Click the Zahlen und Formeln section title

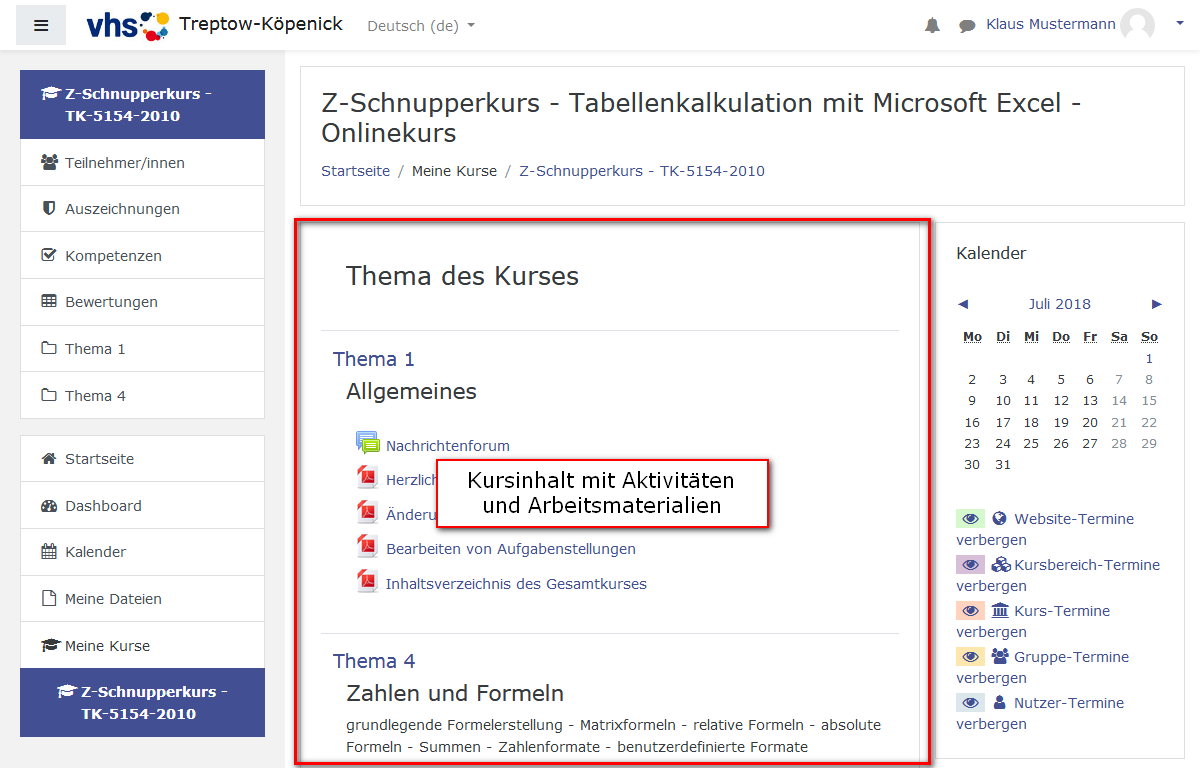coord(455,693)
